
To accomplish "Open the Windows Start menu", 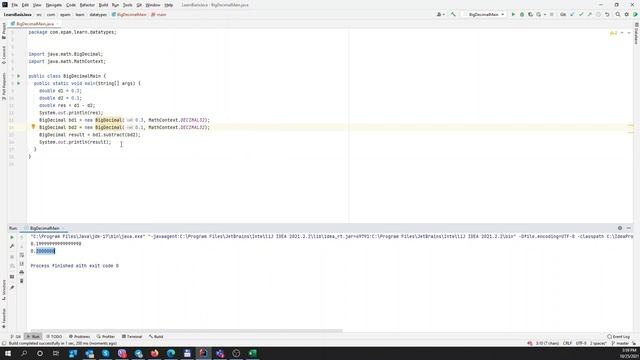I will 8,353.
